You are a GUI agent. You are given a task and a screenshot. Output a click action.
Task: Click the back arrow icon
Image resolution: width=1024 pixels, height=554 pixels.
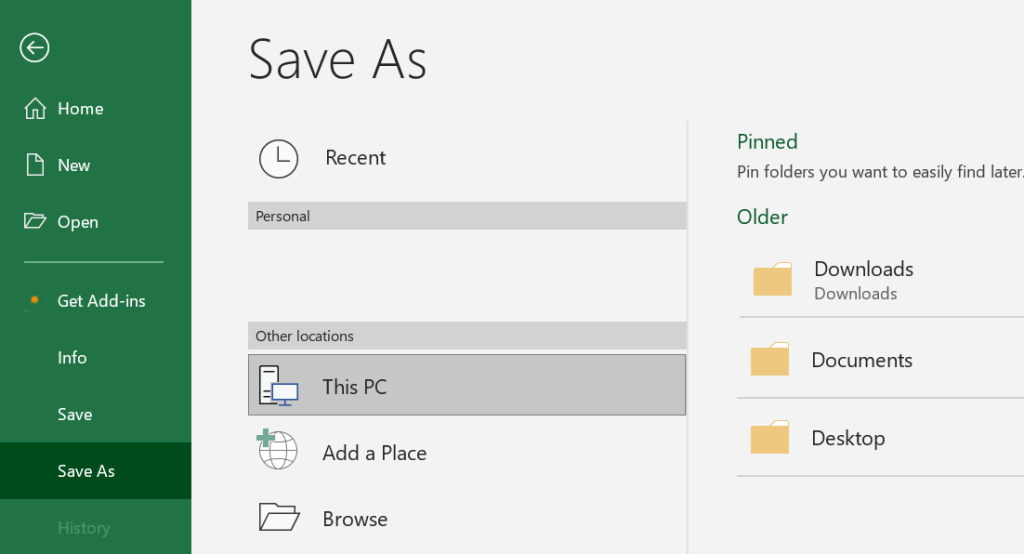[35, 47]
